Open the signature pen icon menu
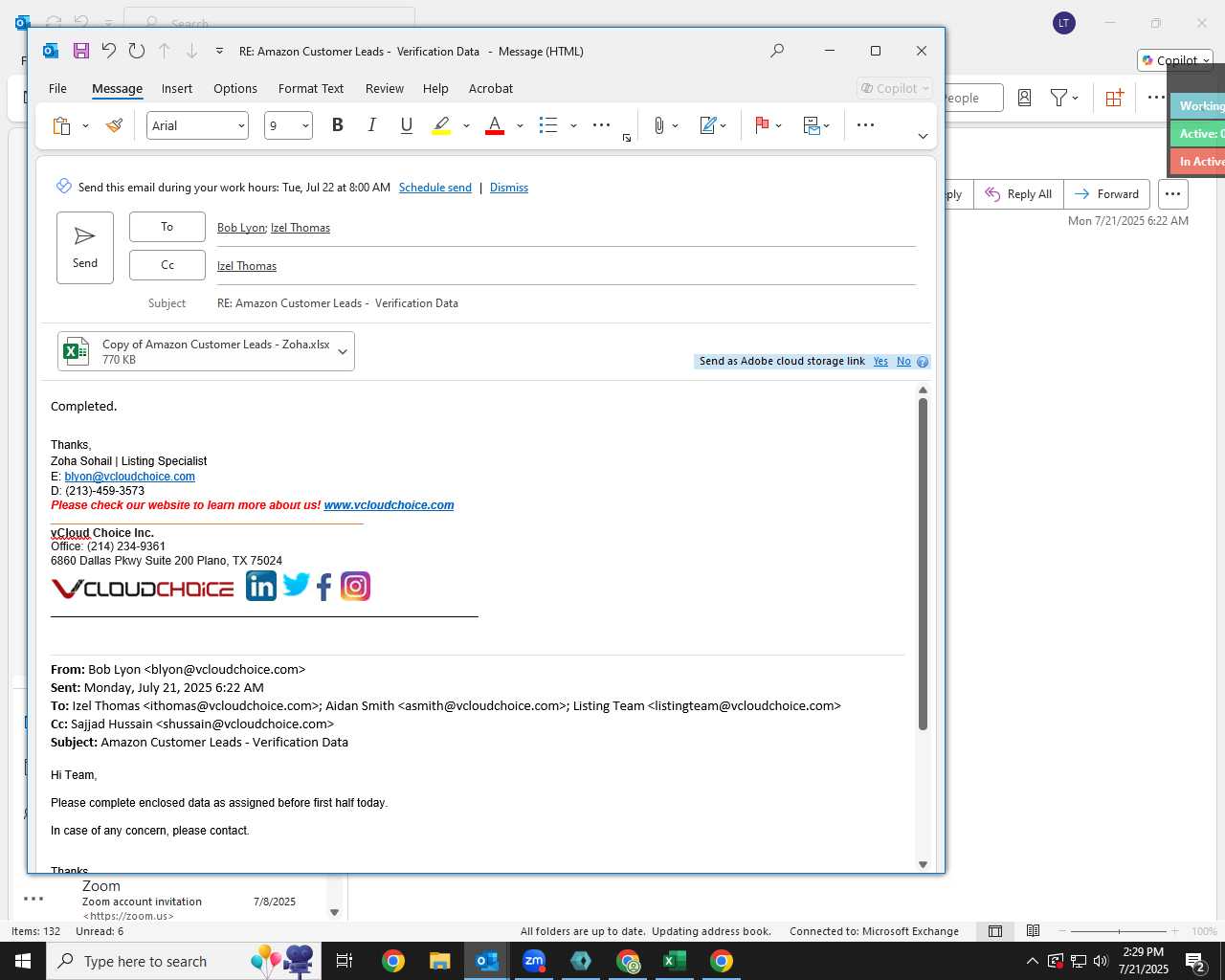This screenshot has height=980, width=1225. click(713, 125)
